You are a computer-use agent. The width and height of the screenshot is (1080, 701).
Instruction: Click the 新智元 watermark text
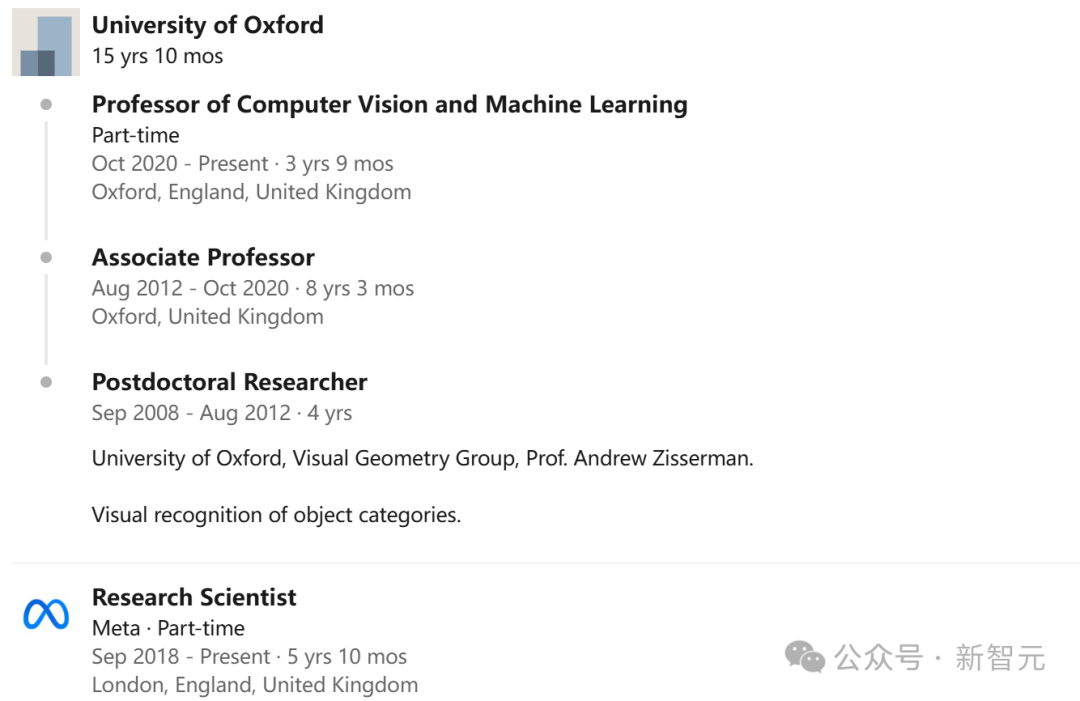(1000, 658)
